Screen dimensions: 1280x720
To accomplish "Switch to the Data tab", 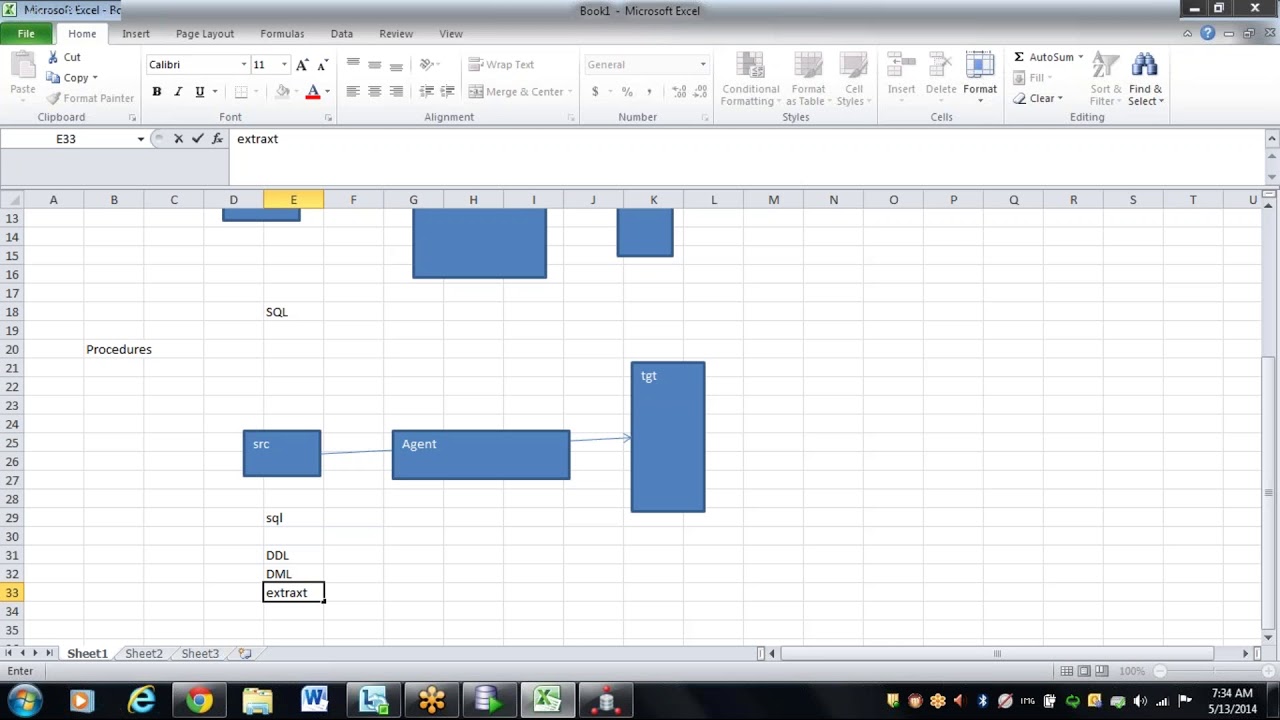I will 342,34.
